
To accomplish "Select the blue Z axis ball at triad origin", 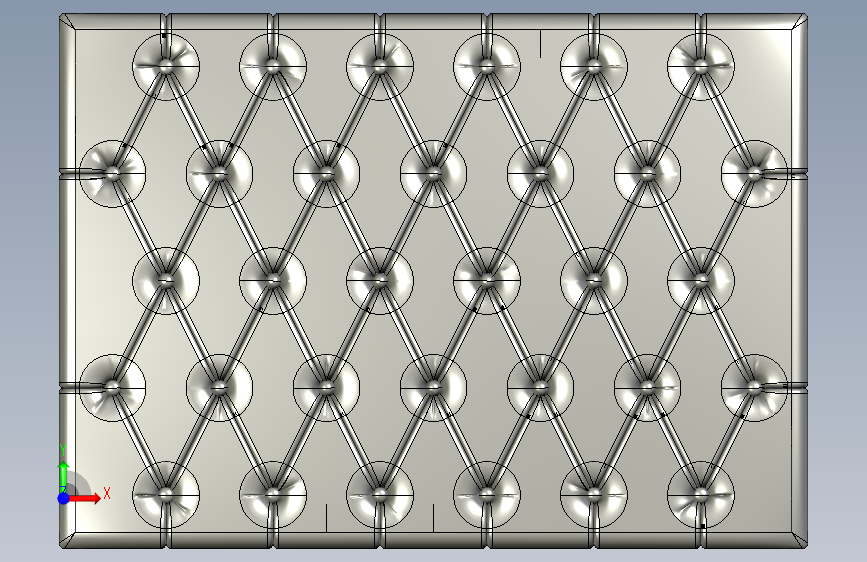I will point(64,498).
